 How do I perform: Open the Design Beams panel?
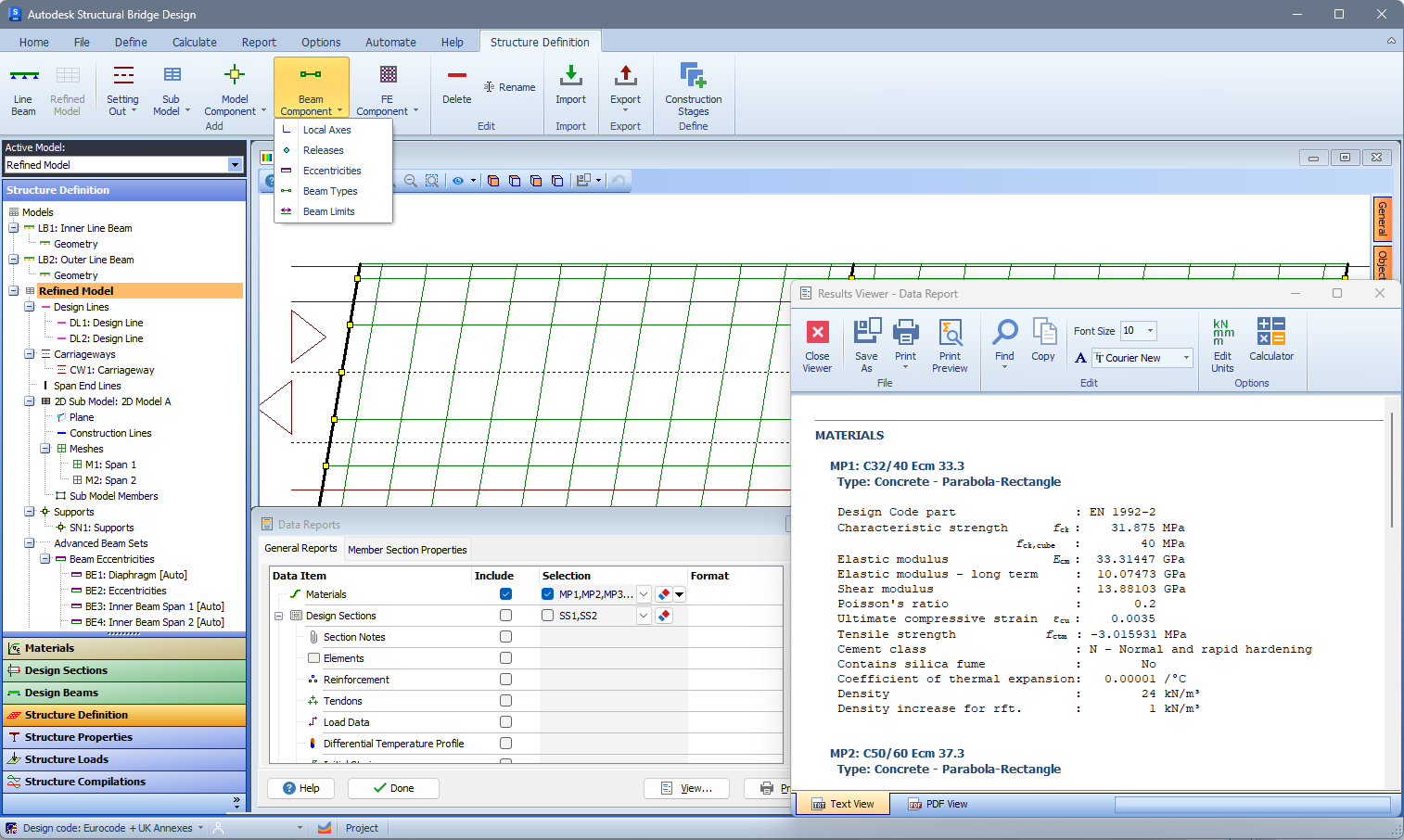pyautogui.click(x=124, y=693)
